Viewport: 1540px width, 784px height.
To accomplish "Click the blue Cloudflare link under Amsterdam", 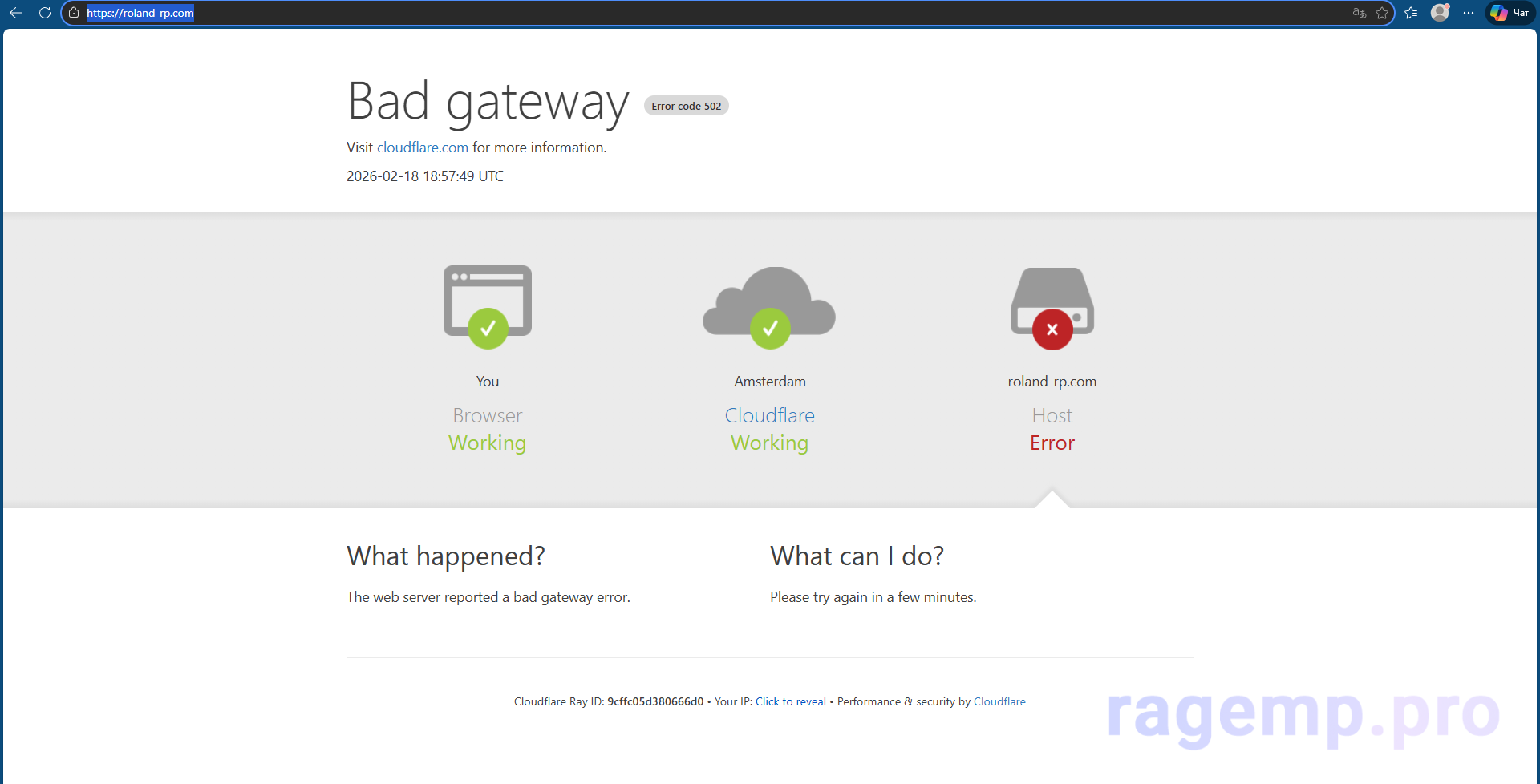I will 769,415.
